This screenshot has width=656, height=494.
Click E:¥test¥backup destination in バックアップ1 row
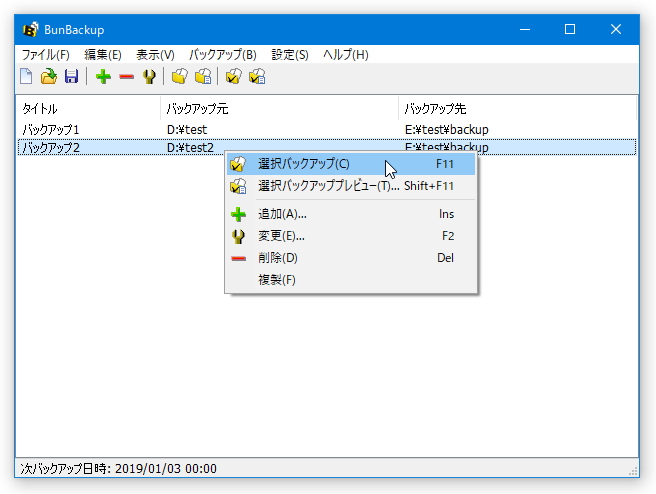[446, 130]
